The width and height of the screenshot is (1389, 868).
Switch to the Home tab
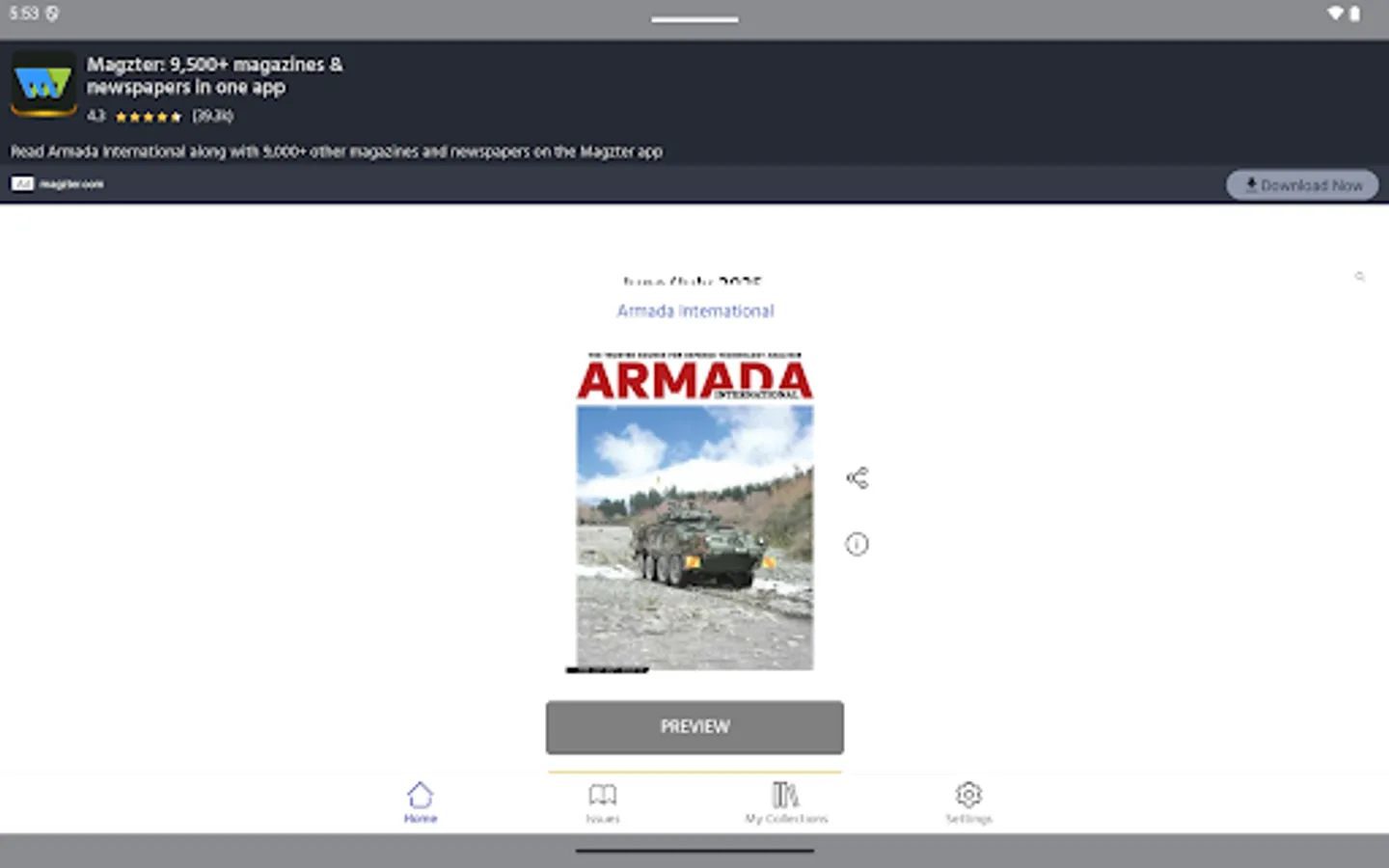coord(420,801)
